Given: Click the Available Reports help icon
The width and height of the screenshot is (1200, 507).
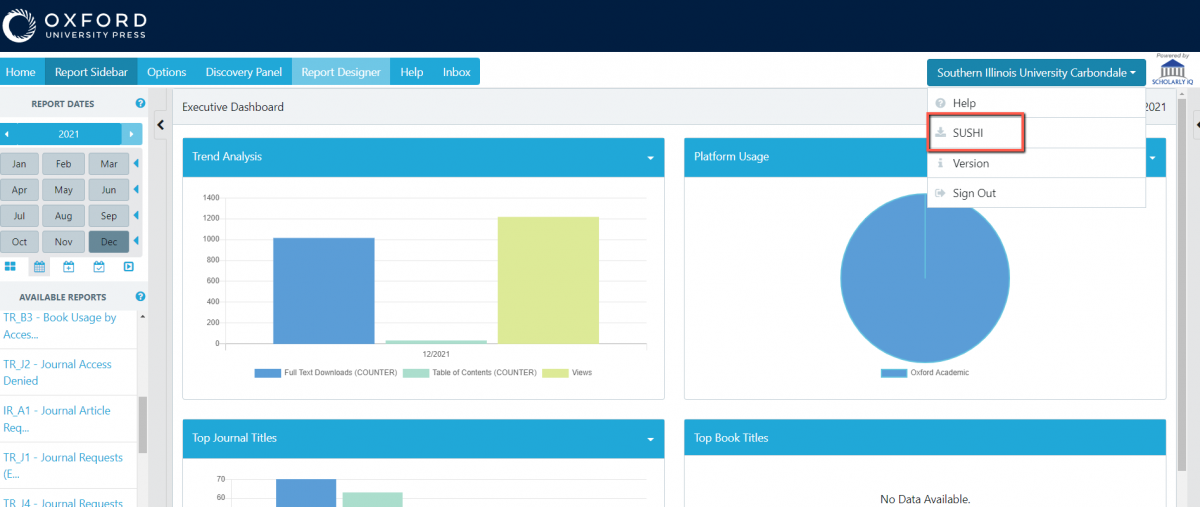Looking at the screenshot, I should click(140, 297).
